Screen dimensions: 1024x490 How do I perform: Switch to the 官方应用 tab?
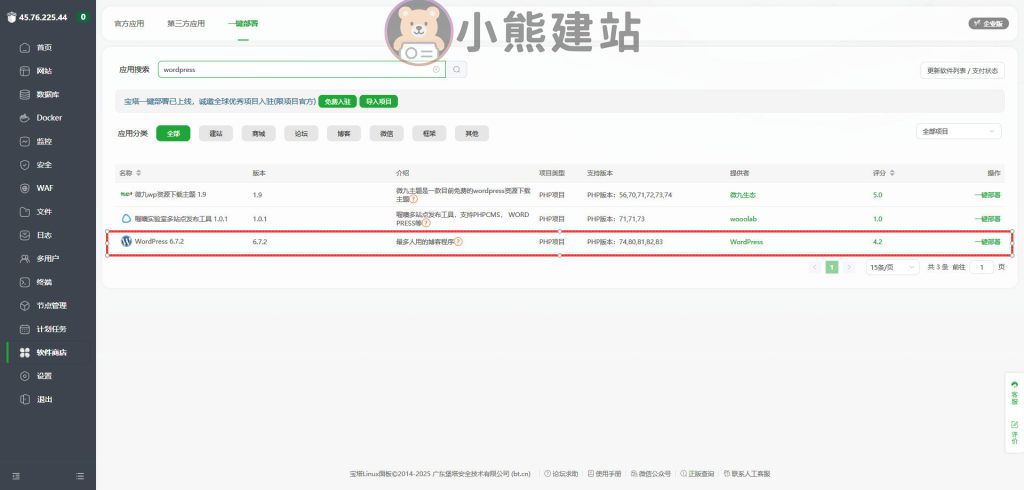click(x=129, y=22)
